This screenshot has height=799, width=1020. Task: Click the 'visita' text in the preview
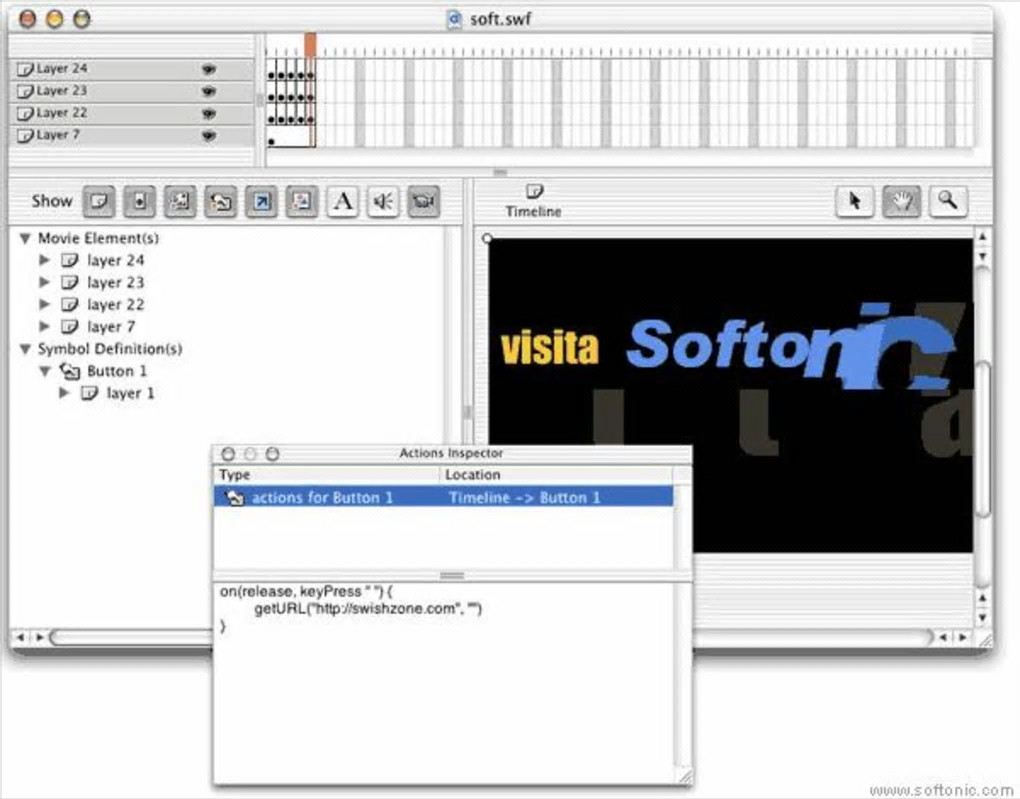click(x=550, y=347)
